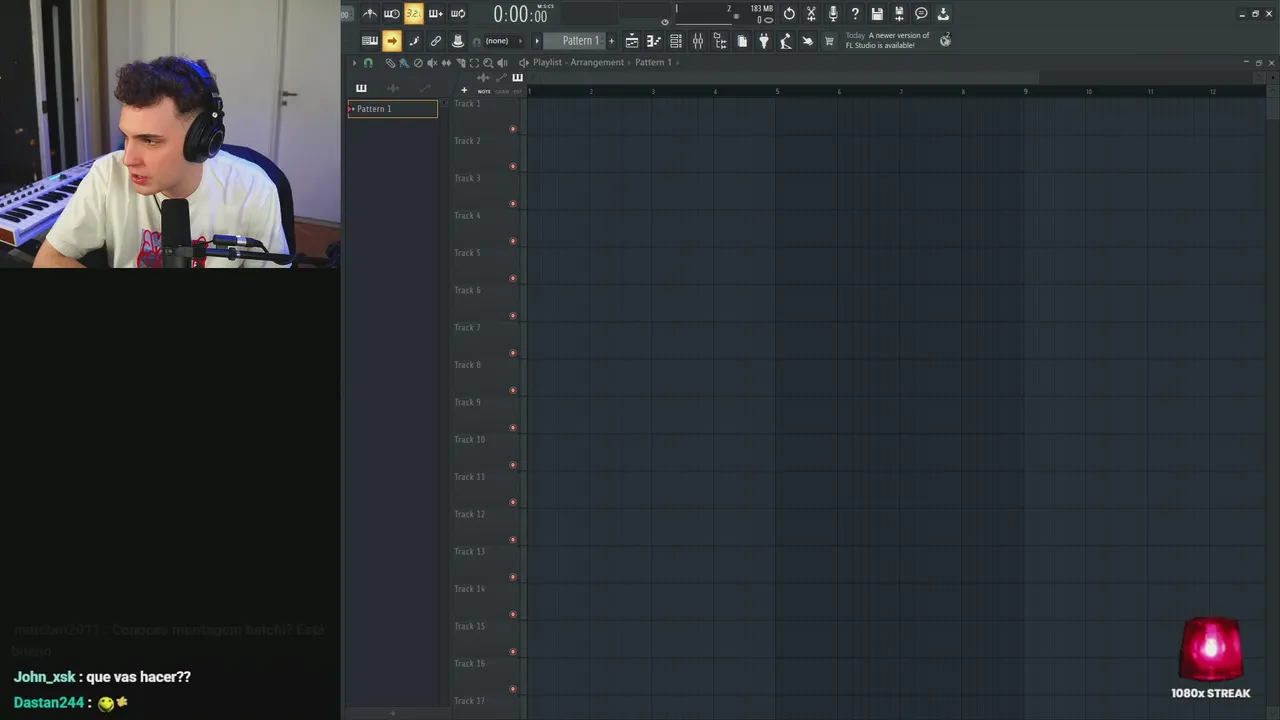The height and width of the screenshot is (720, 1280).
Task: Toggle loop recording icon
Action: point(458,14)
